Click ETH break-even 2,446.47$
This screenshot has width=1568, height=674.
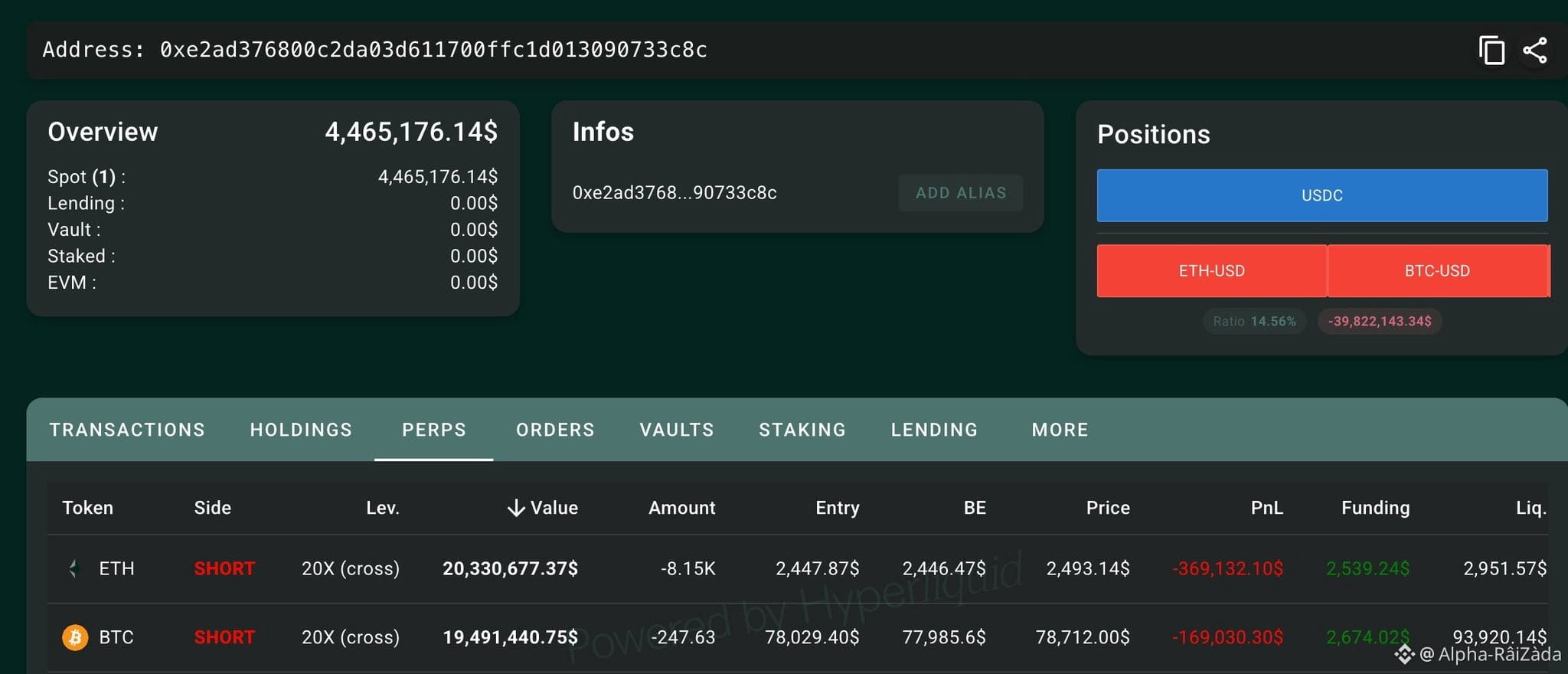[x=944, y=568]
